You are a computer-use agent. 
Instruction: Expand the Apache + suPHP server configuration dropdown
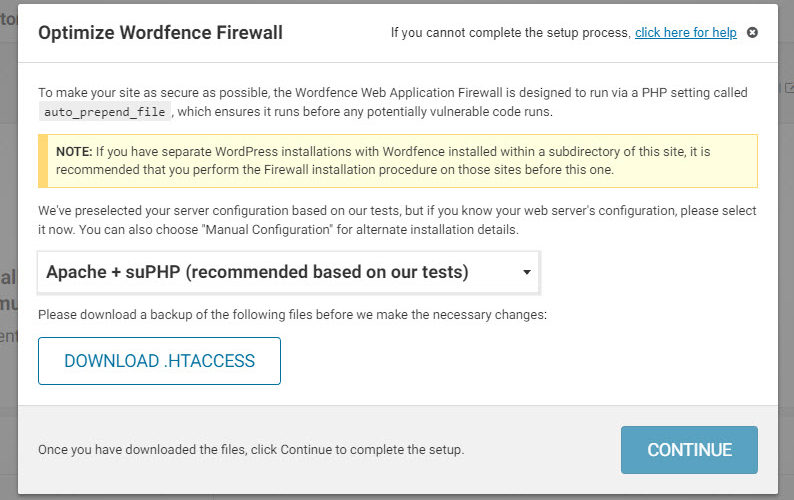[288, 272]
